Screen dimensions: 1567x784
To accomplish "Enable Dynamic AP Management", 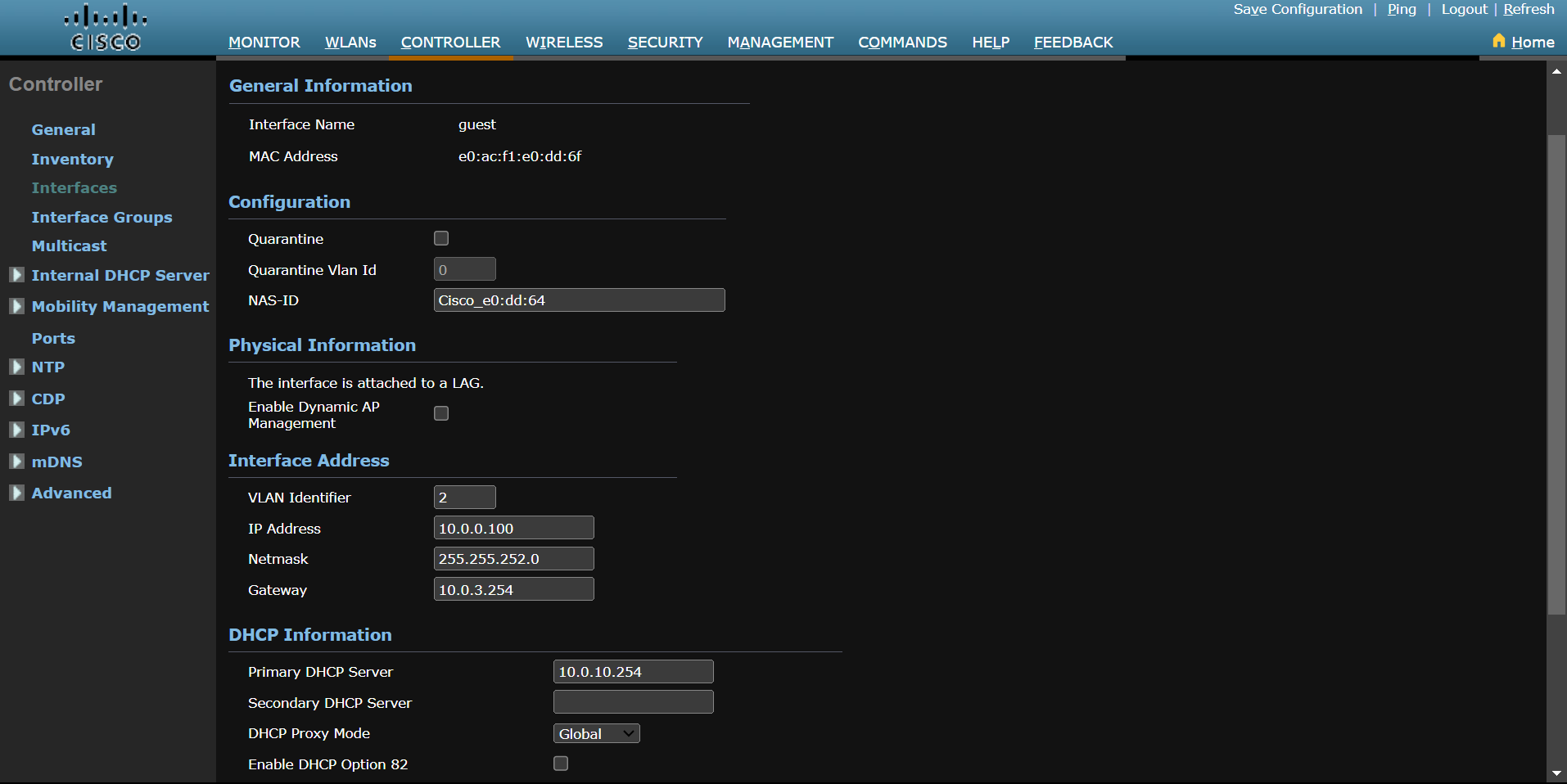I will pos(441,413).
